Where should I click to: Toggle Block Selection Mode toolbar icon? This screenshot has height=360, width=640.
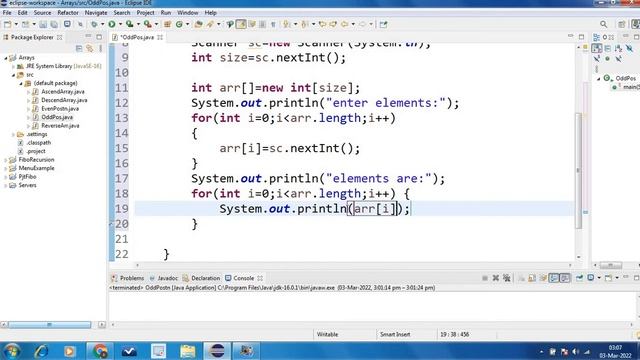tap(262, 24)
